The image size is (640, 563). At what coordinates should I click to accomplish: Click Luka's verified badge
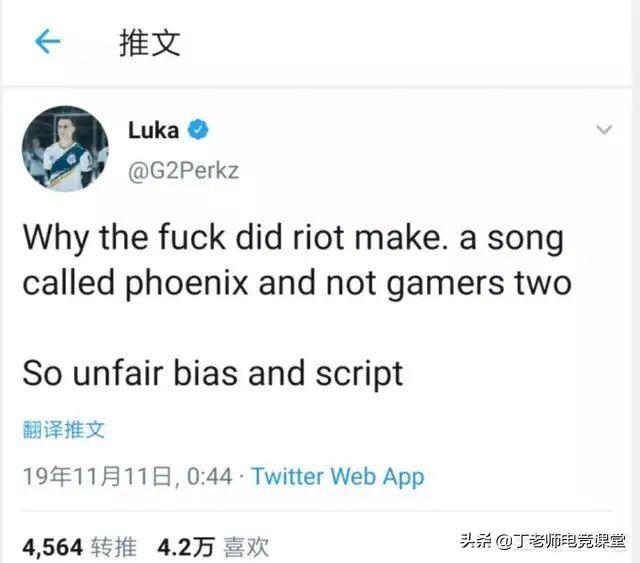point(198,130)
